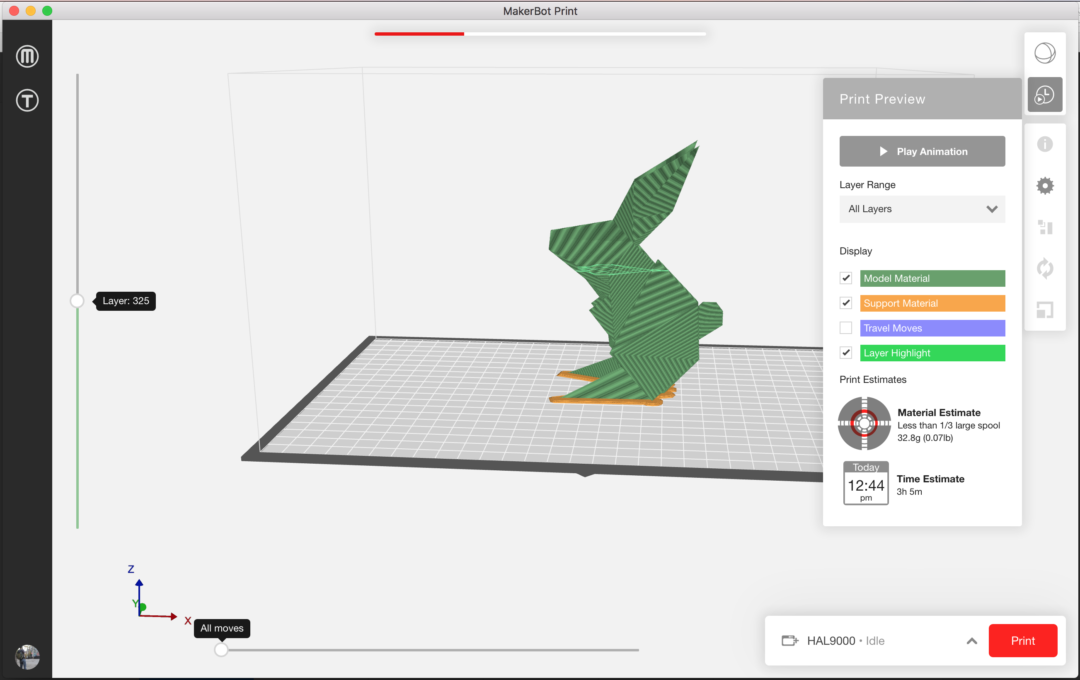Click the model info icon
This screenshot has width=1080, height=680.
(x=1044, y=143)
